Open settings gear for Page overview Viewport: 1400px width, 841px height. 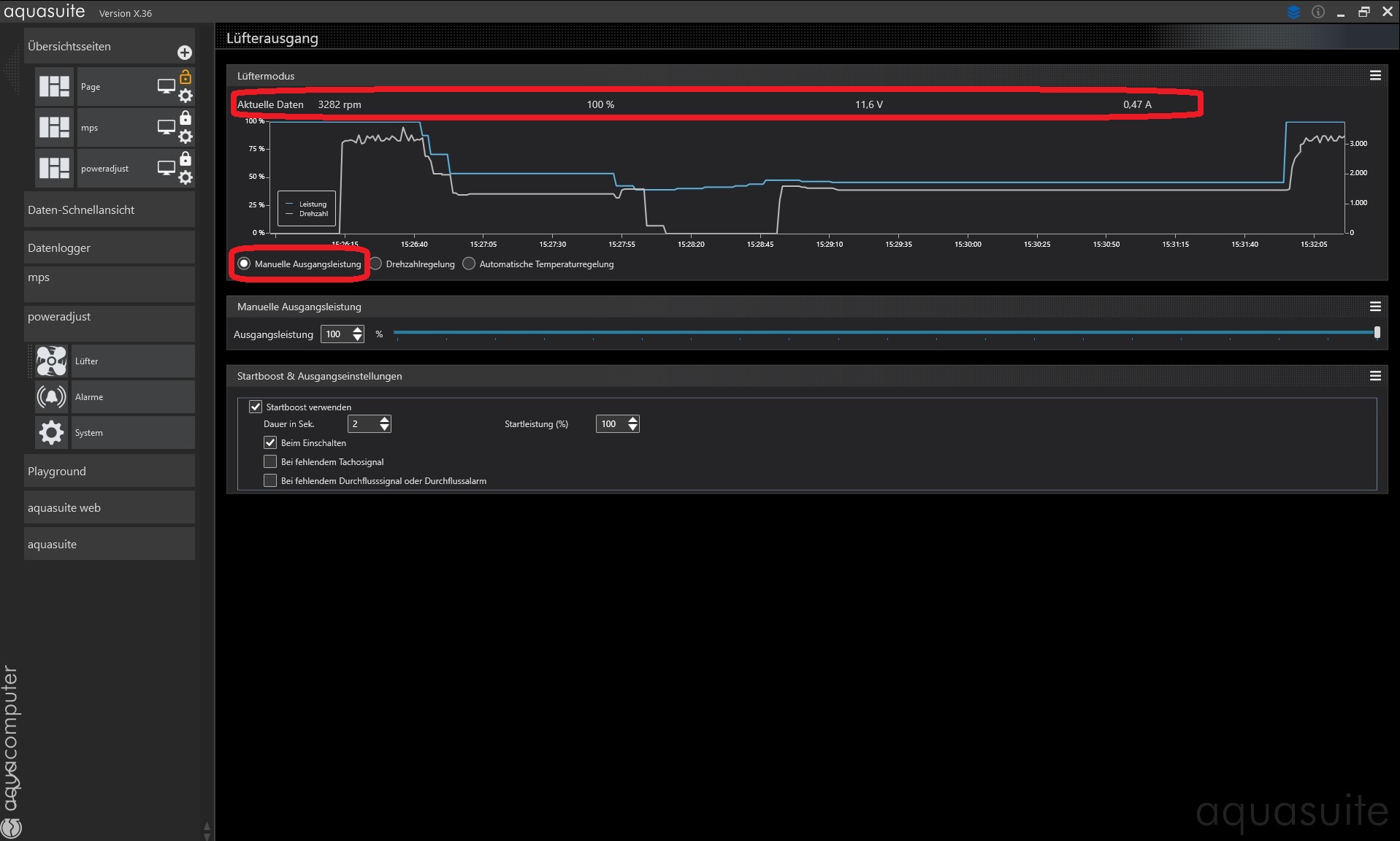point(185,96)
